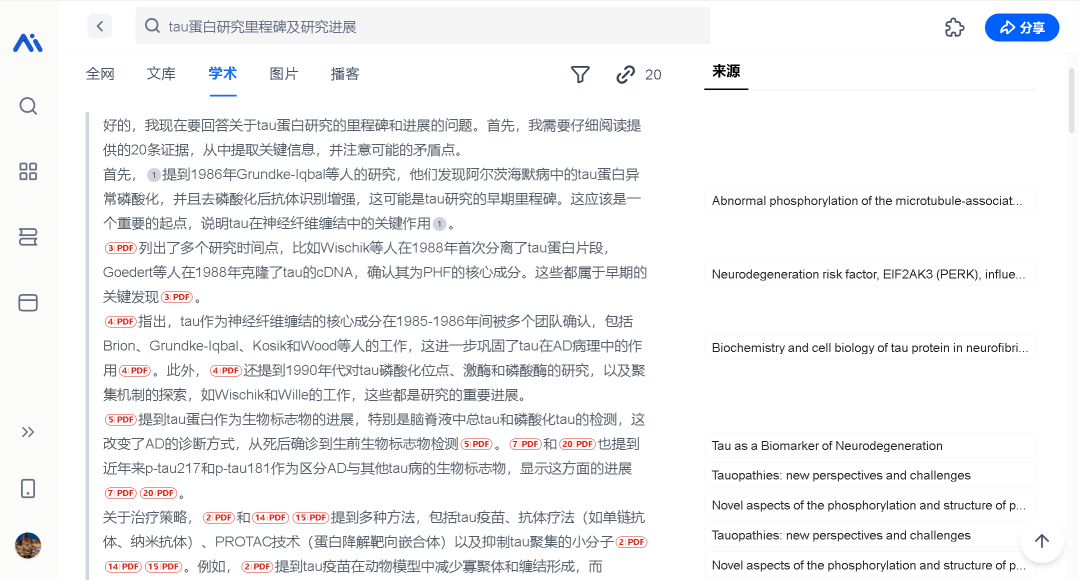Open the user profile avatar
This screenshot has width=1080, height=580.
[28, 545]
